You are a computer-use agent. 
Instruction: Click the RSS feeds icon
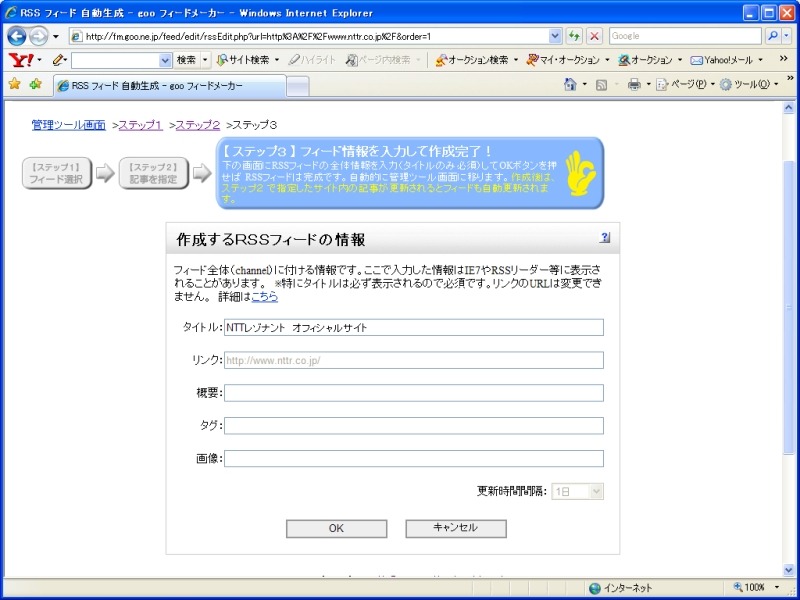[602, 85]
